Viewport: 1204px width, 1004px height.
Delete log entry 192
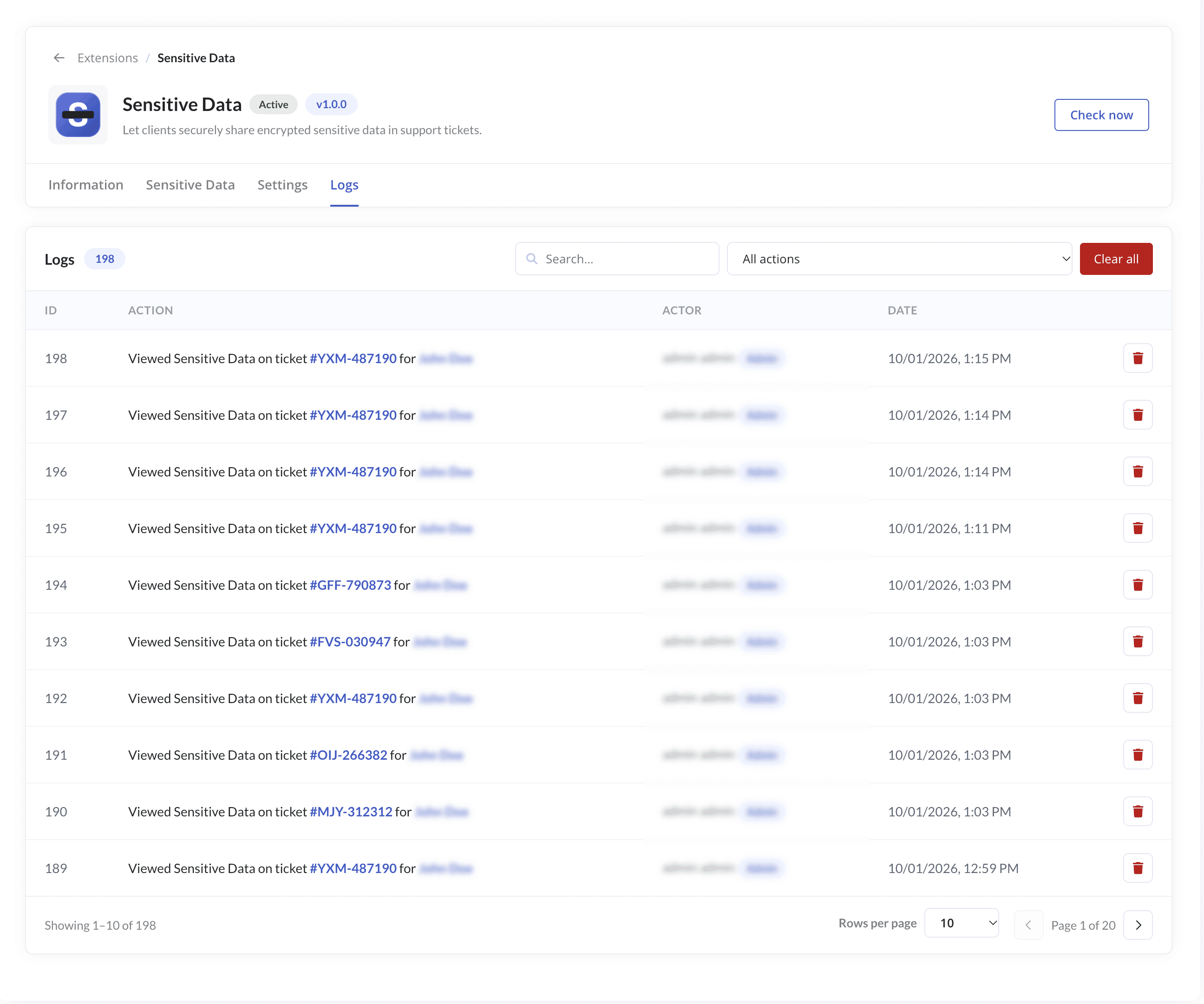coord(1138,698)
